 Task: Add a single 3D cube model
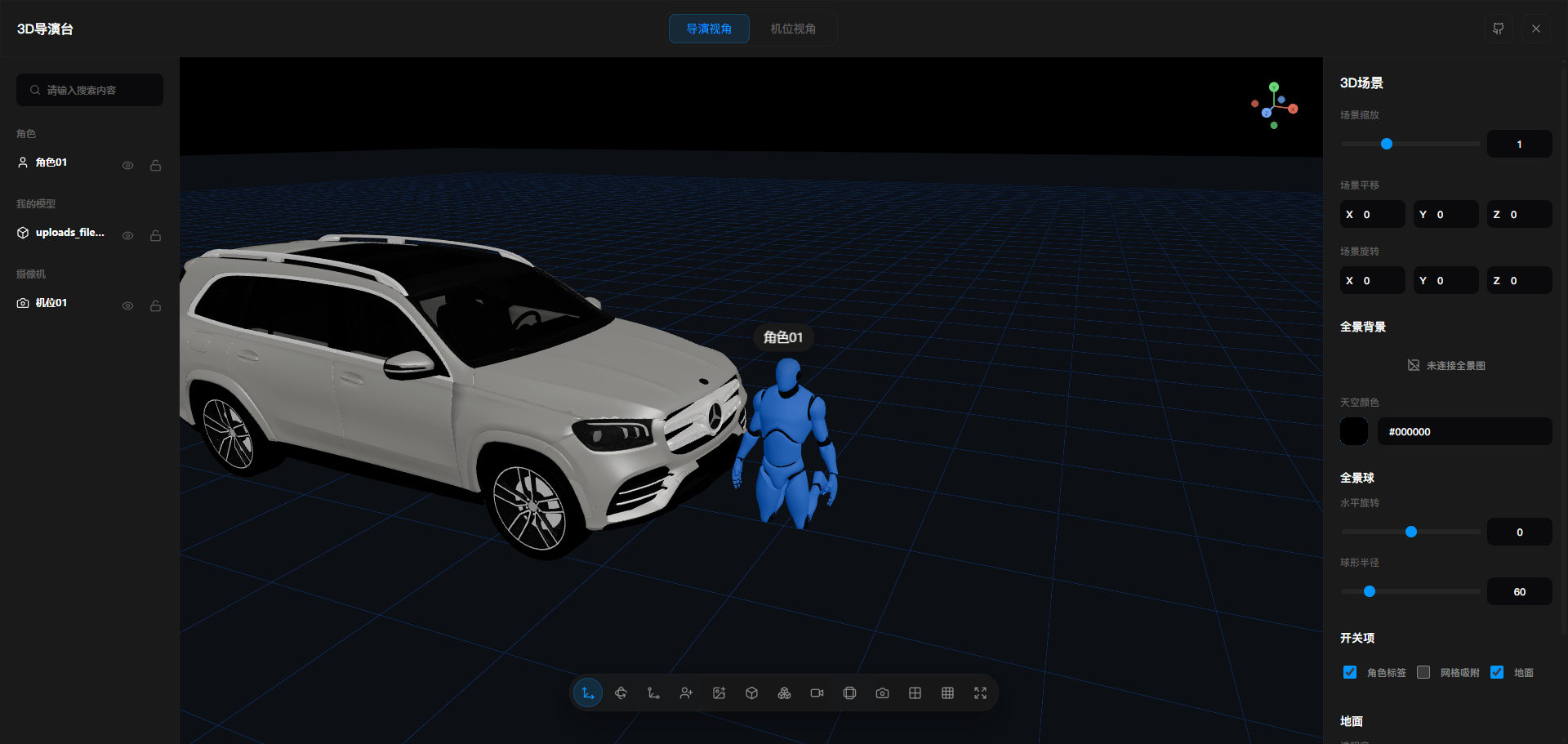click(751, 693)
